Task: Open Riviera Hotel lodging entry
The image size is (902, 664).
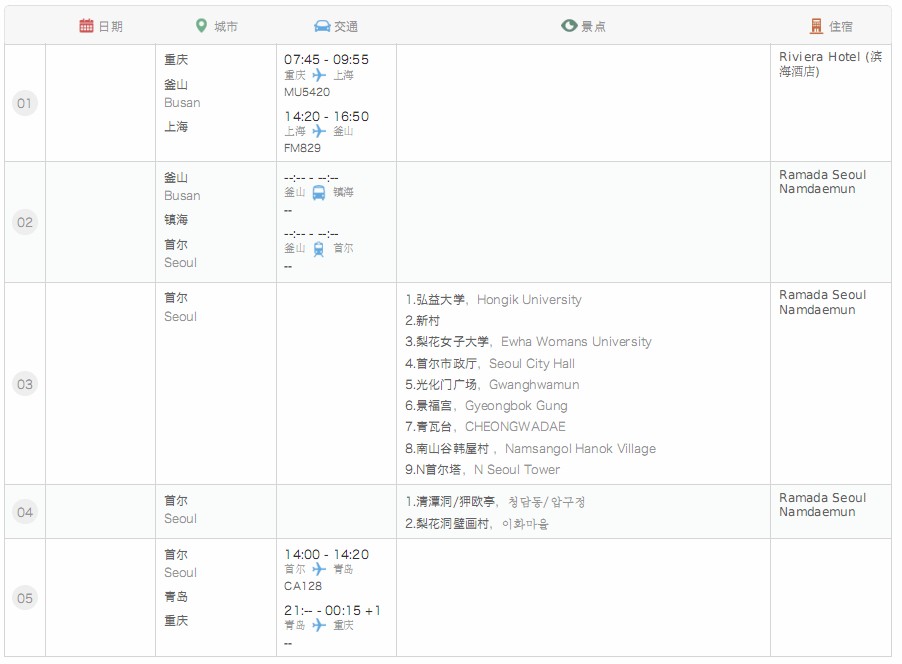Action: point(829,65)
